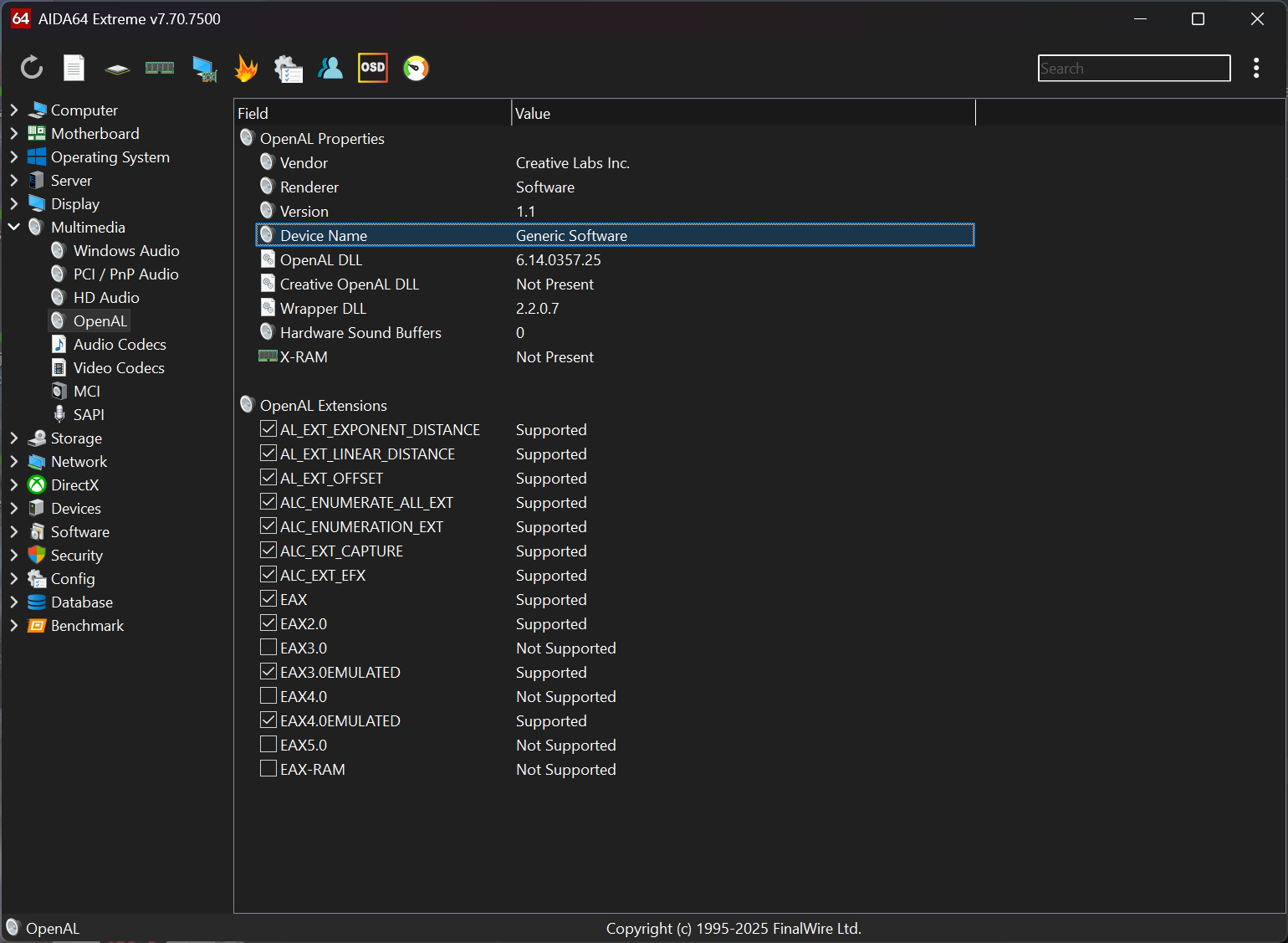
Task: Toggle the AL_EXT_LINEAR_DISTANCE checkbox
Action: [x=268, y=453]
